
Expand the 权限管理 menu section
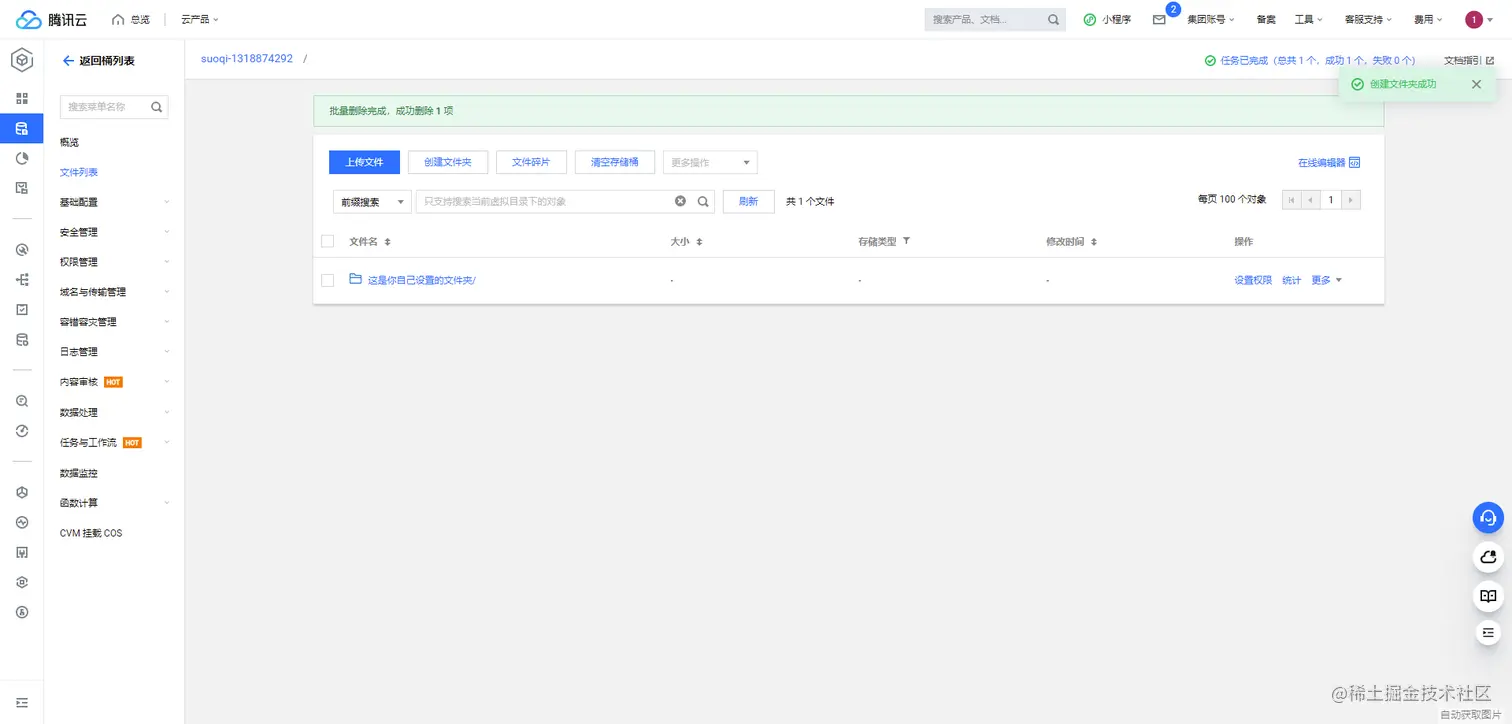click(114, 262)
